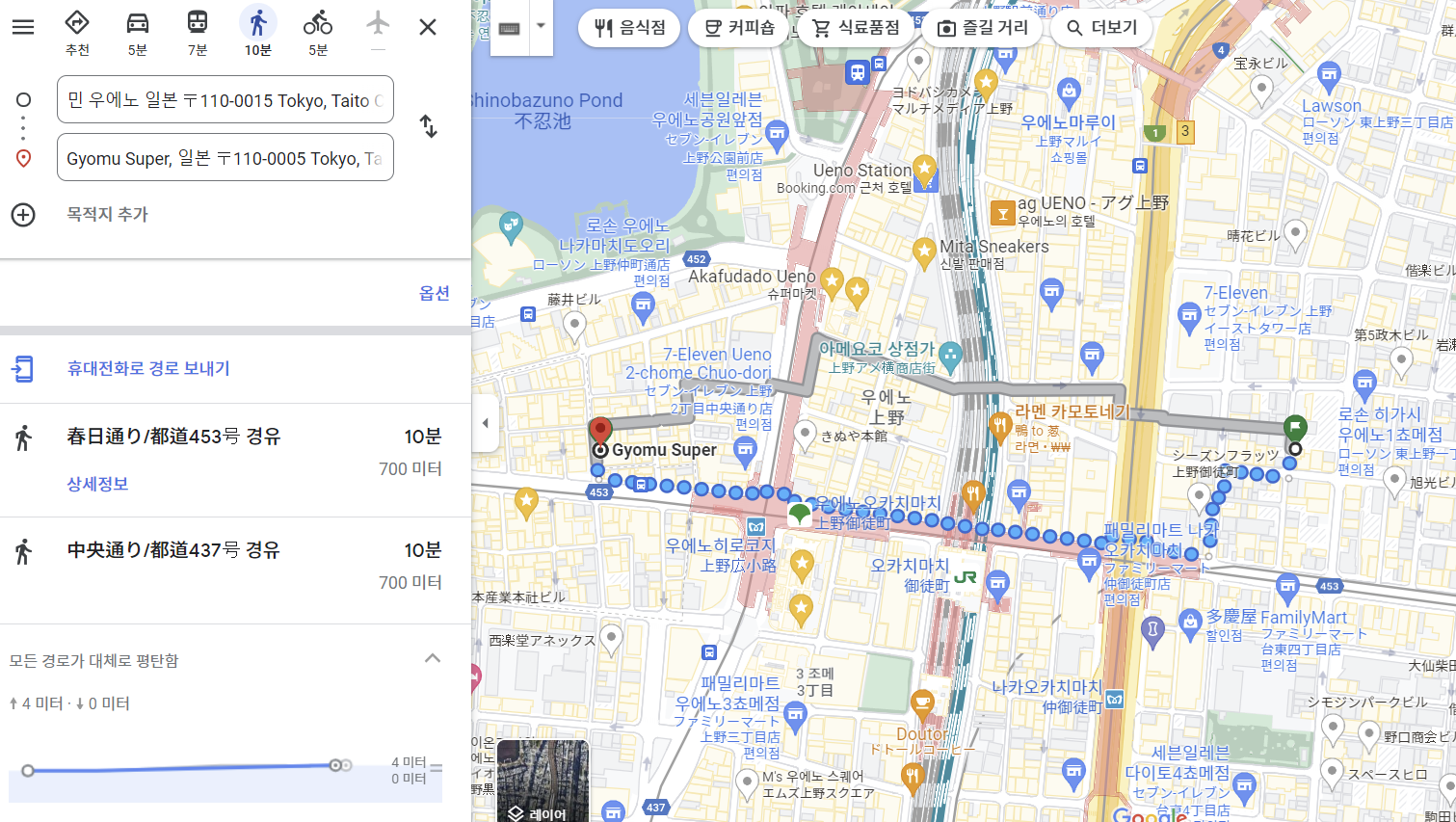Switch to transit mode, 7 minutes
This screenshot has height=822, width=1456.
tap(198, 22)
